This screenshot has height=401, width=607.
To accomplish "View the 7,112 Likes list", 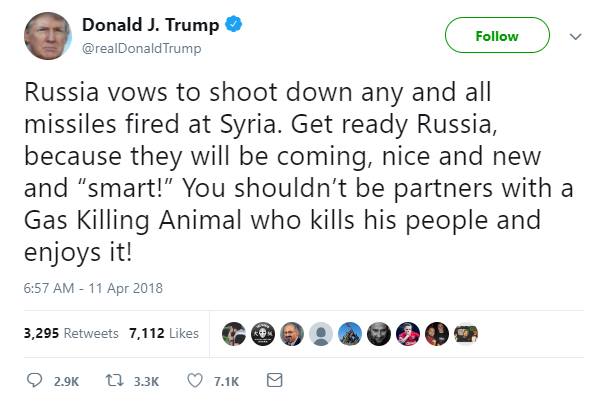I will tap(164, 333).
